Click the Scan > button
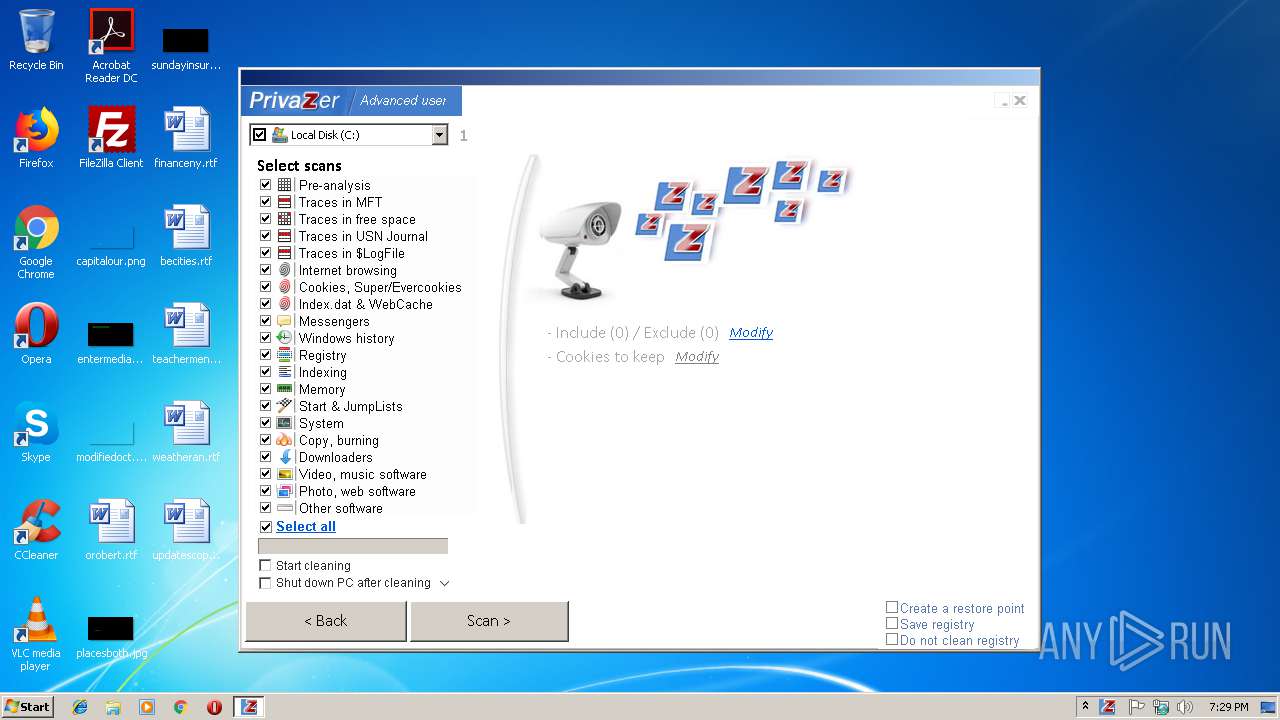The height and width of the screenshot is (720, 1280). 489,621
